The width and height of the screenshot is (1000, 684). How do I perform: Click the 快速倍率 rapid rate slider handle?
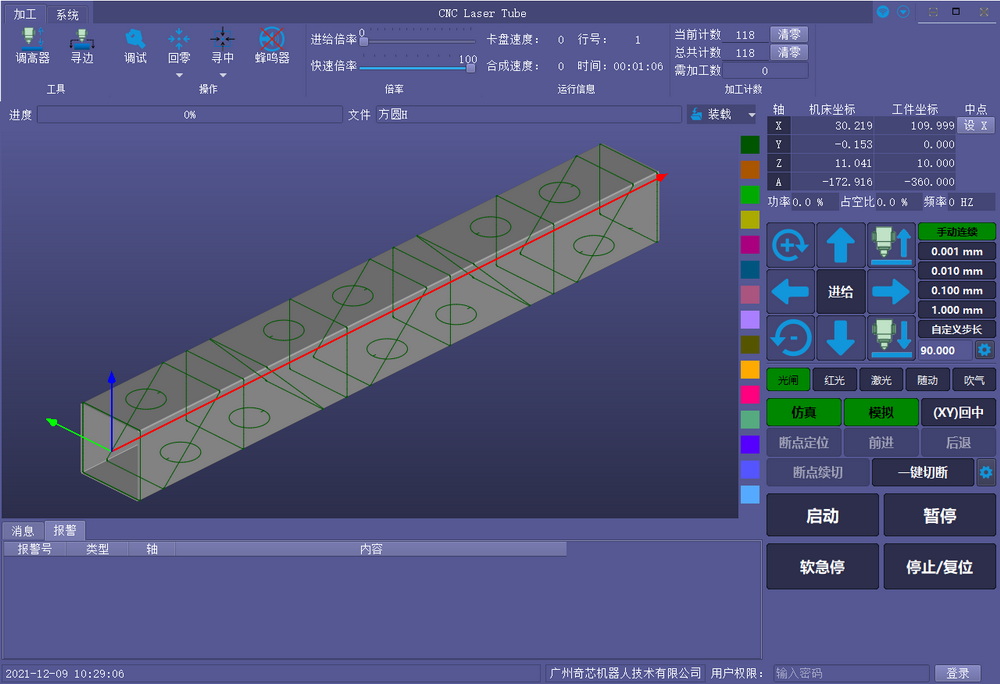(470, 67)
